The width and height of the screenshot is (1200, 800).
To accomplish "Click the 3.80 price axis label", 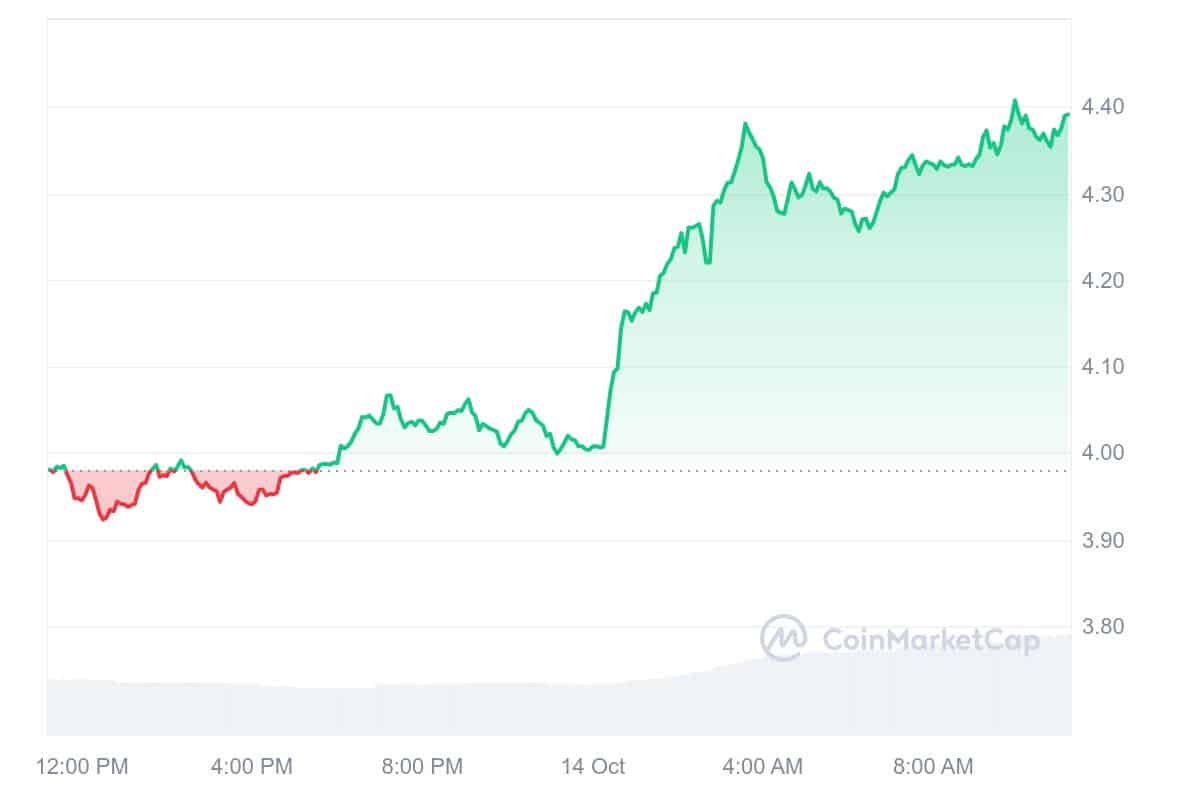I will point(1105,627).
